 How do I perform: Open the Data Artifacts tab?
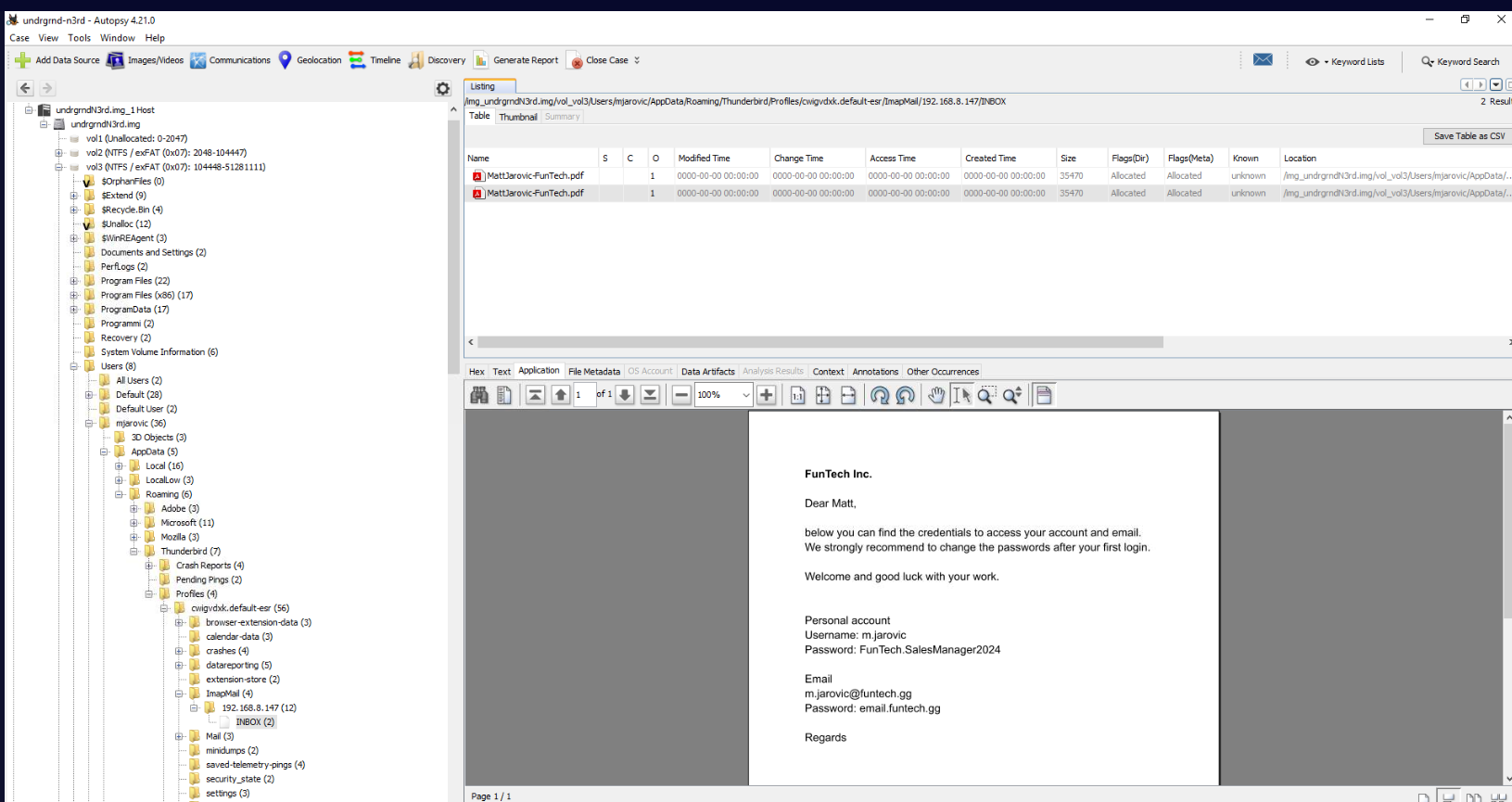click(708, 372)
